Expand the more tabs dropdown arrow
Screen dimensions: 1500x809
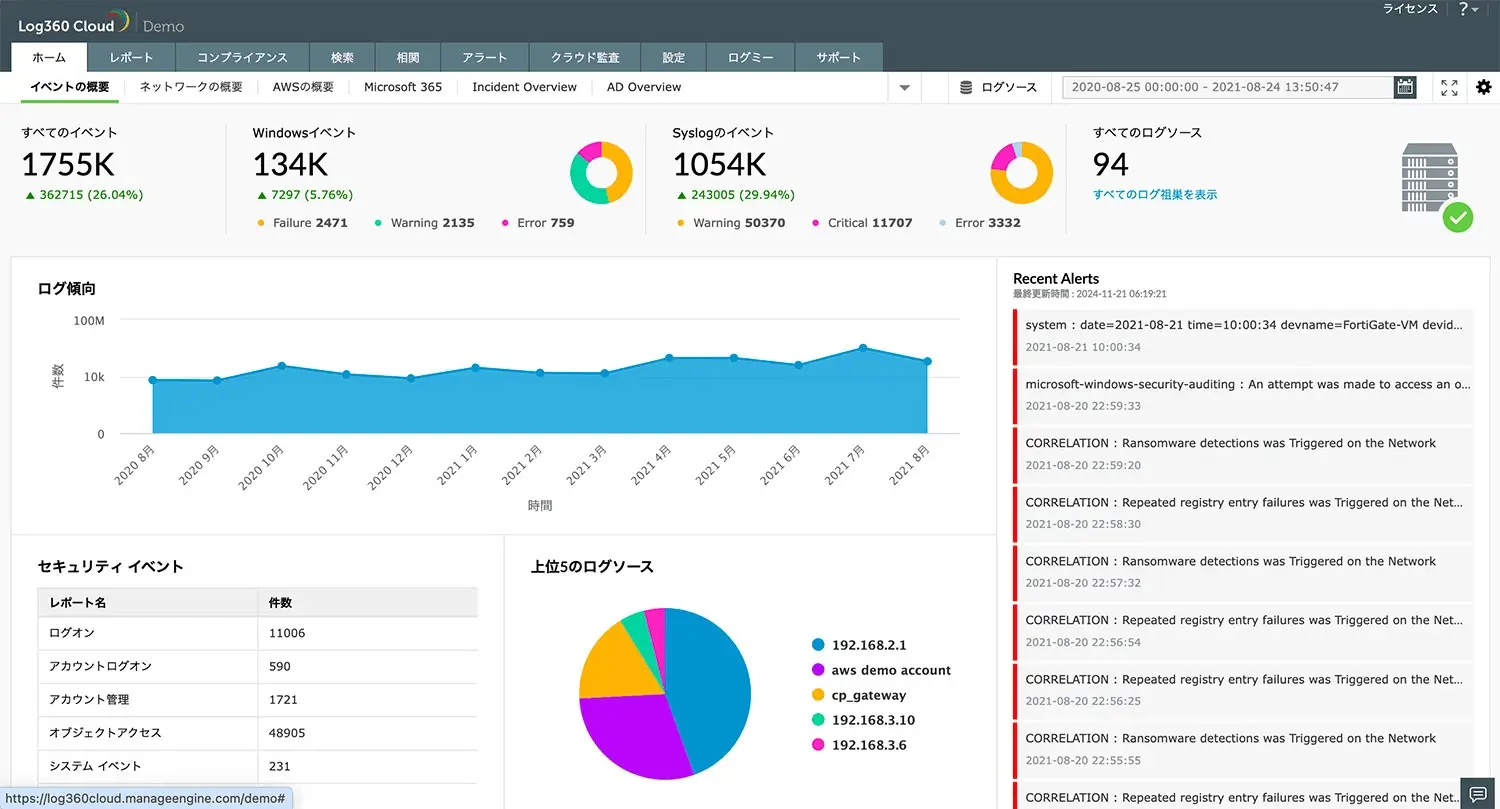click(904, 88)
